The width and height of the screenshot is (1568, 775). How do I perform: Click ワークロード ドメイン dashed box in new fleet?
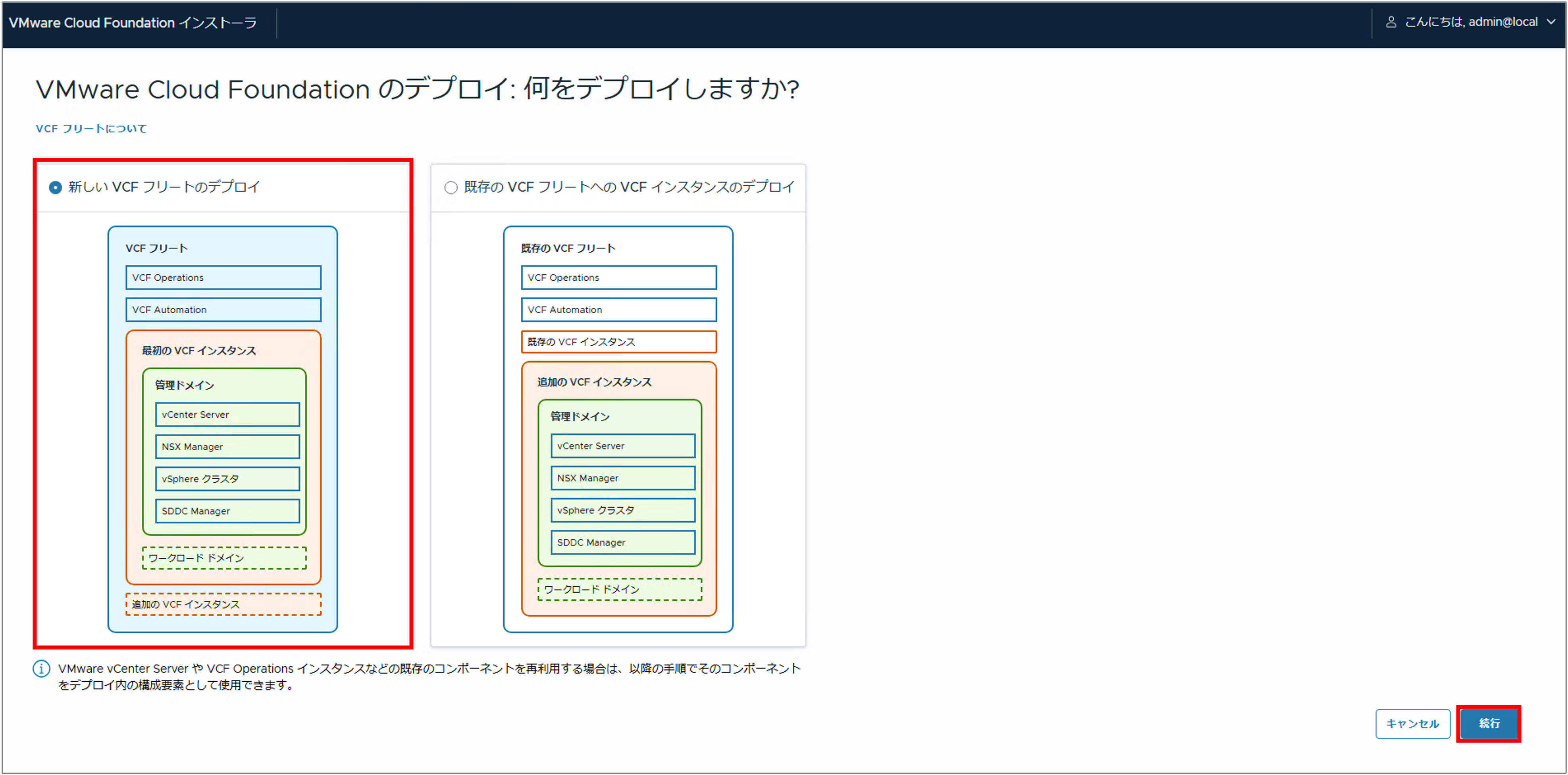225,558
